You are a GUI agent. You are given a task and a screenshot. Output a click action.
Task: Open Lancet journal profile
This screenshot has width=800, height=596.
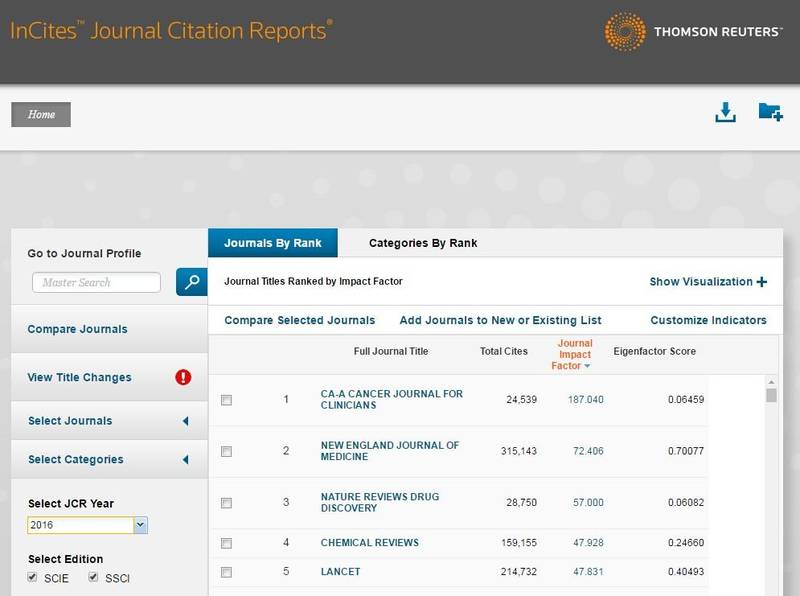pyautogui.click(x=340, y=572)
